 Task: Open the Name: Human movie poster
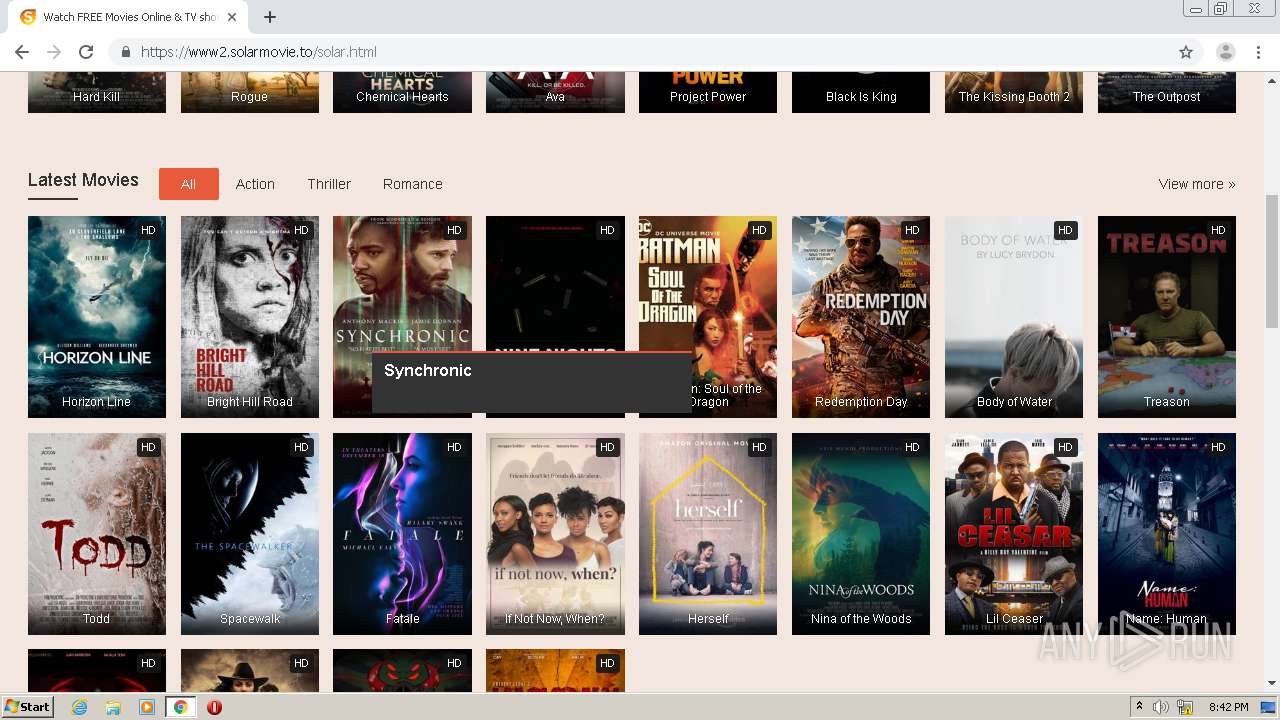coord(1167,534)
